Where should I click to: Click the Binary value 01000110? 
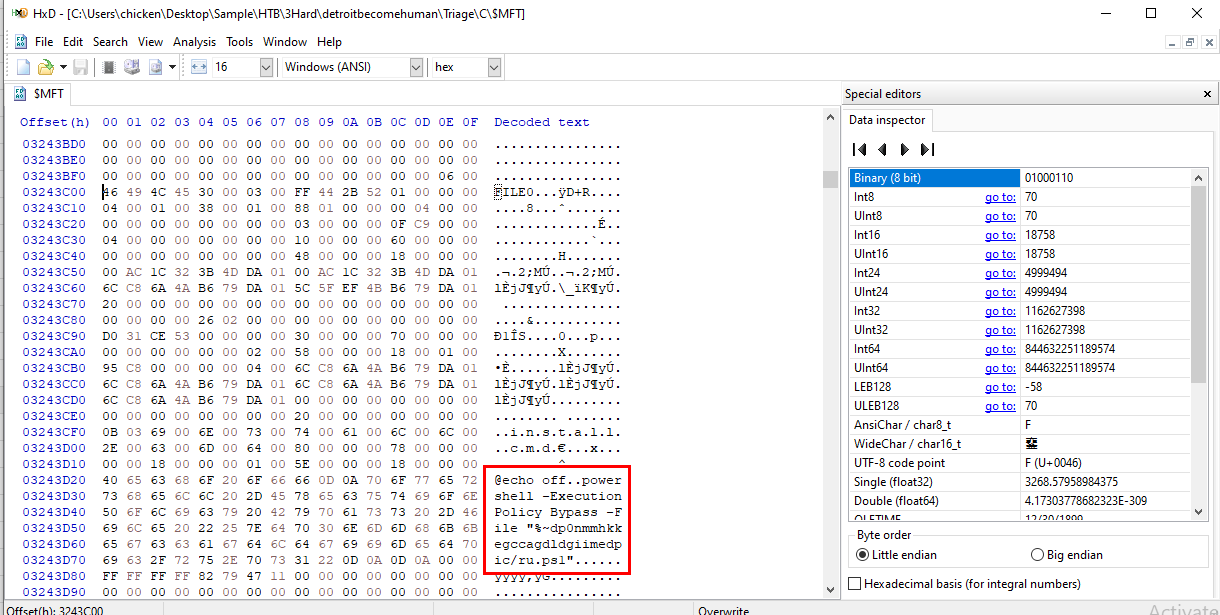point(1049,178)
